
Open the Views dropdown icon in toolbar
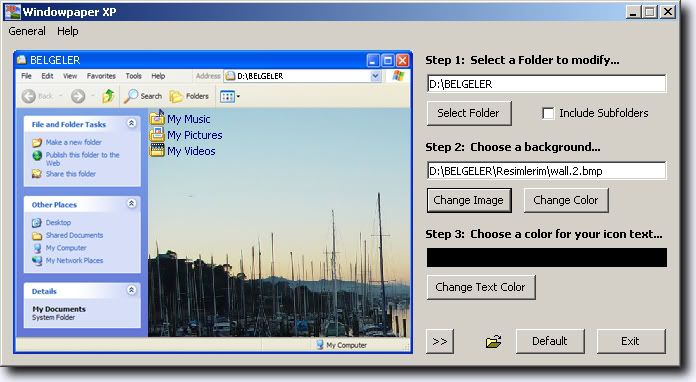[x=230, y=96]
